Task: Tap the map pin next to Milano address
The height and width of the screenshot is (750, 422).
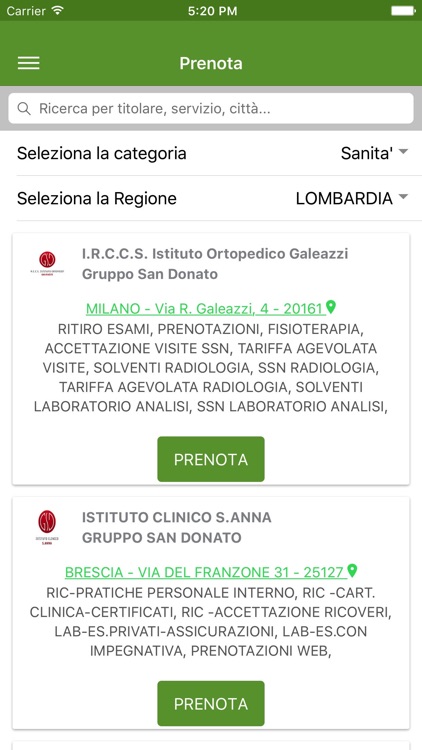Action: [x=331, y=307]
